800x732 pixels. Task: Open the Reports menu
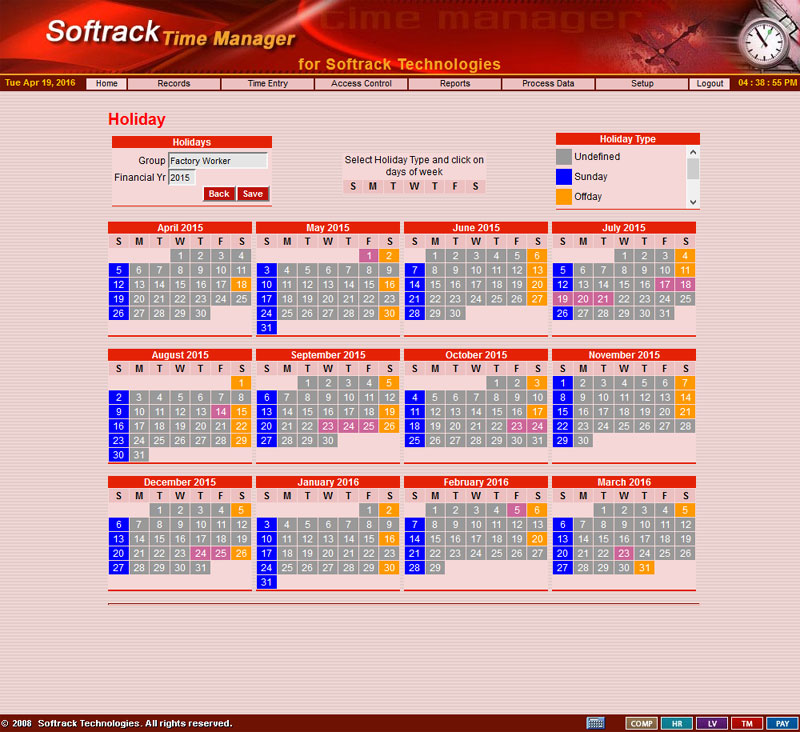(x=455, y=84)
